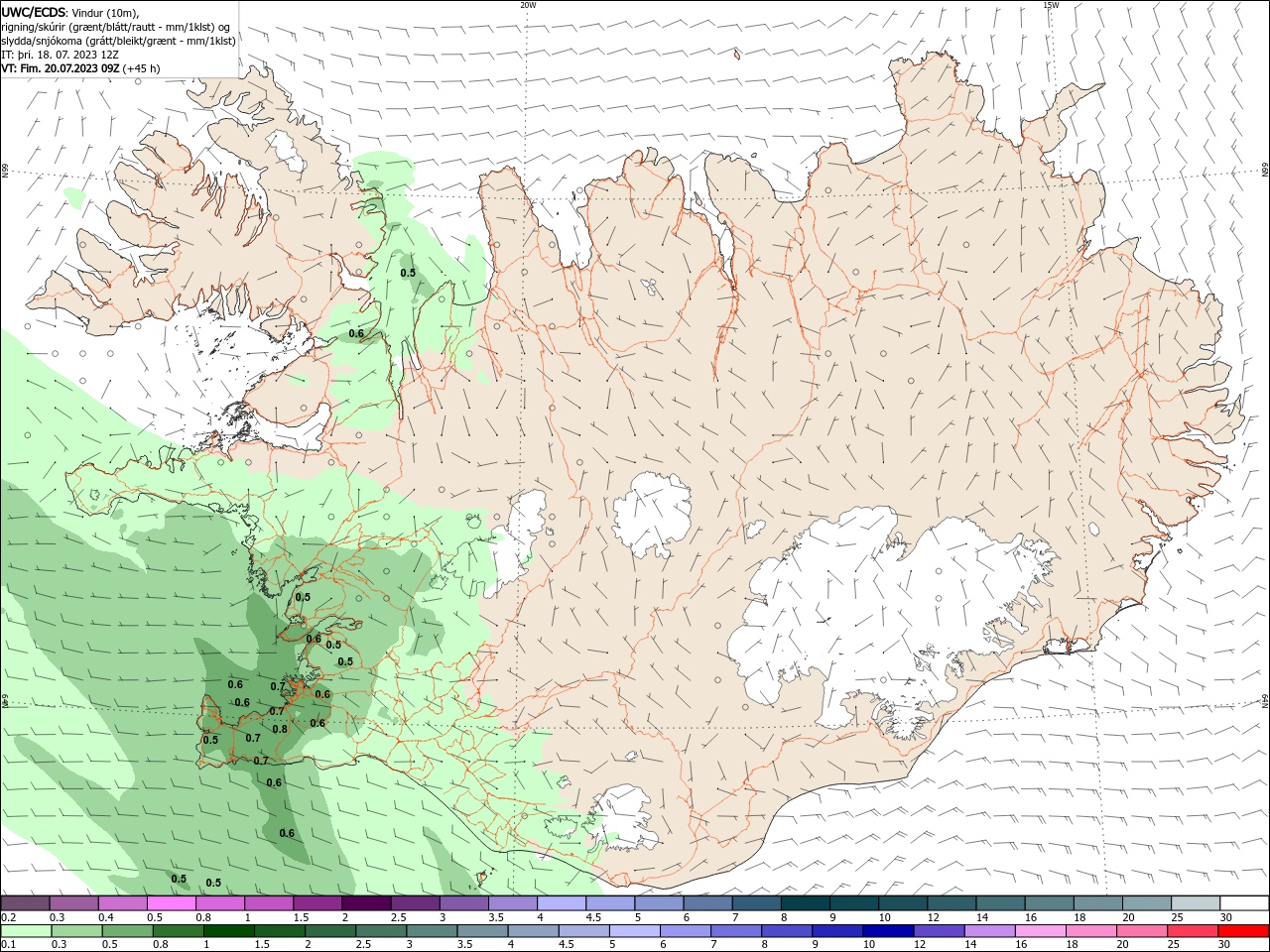
Task: Select the pale green 0.1 mm rain swatch
Action: click(x=26, y=931)
